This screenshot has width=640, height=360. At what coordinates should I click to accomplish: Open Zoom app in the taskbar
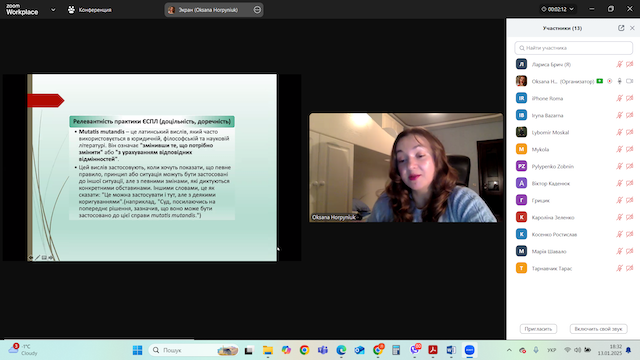click(469, 350)
